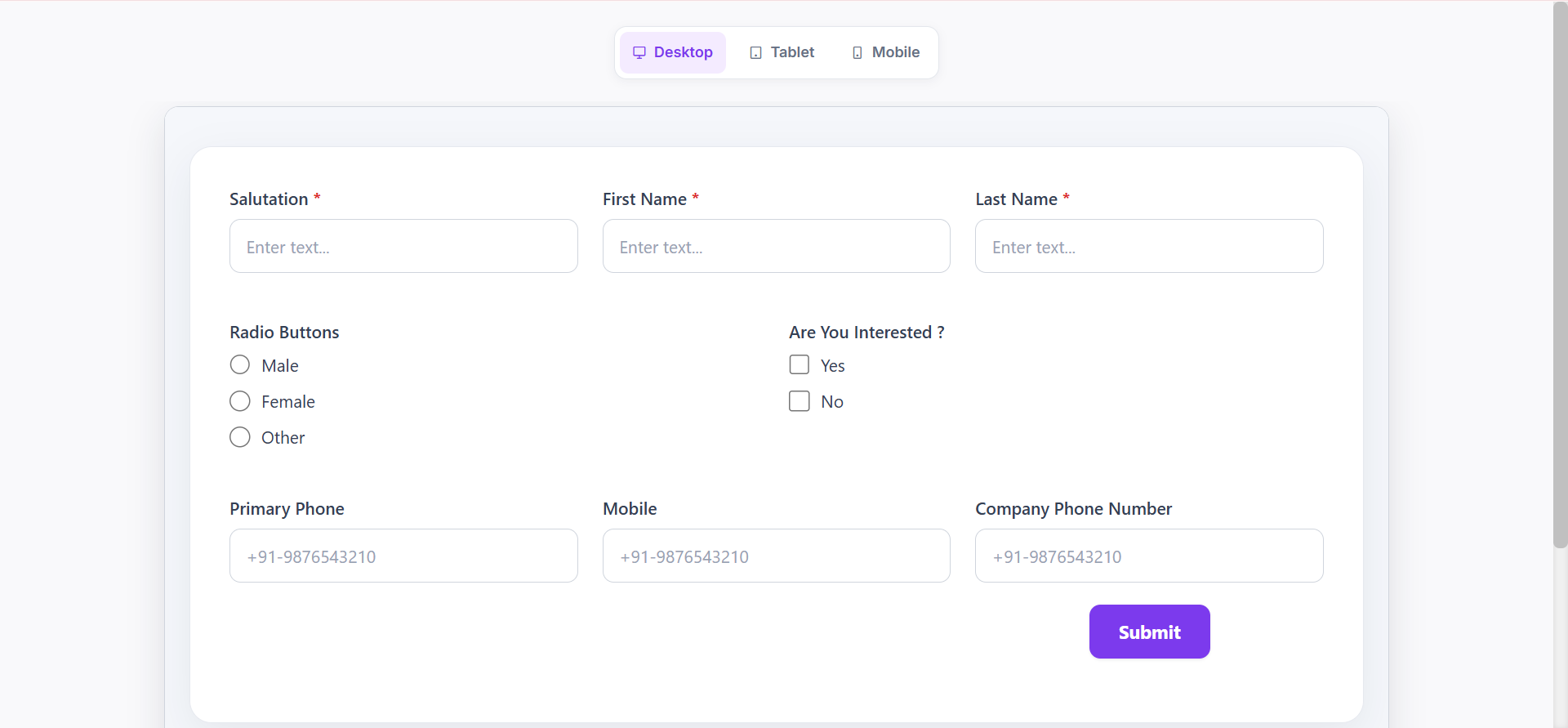Submit the form with the purple button
The height and width of the screenshot is (728, 1568).
click(x=1149, y=632)
